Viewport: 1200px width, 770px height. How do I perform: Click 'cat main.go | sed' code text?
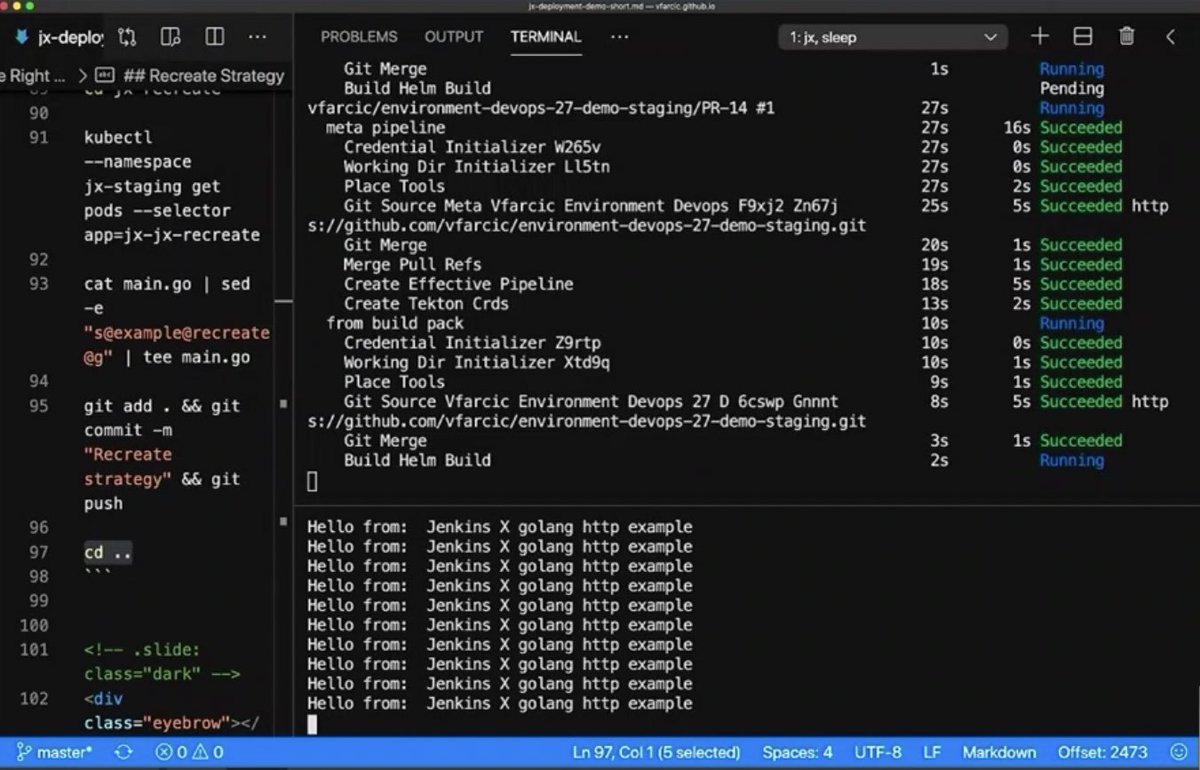[167, 284]
